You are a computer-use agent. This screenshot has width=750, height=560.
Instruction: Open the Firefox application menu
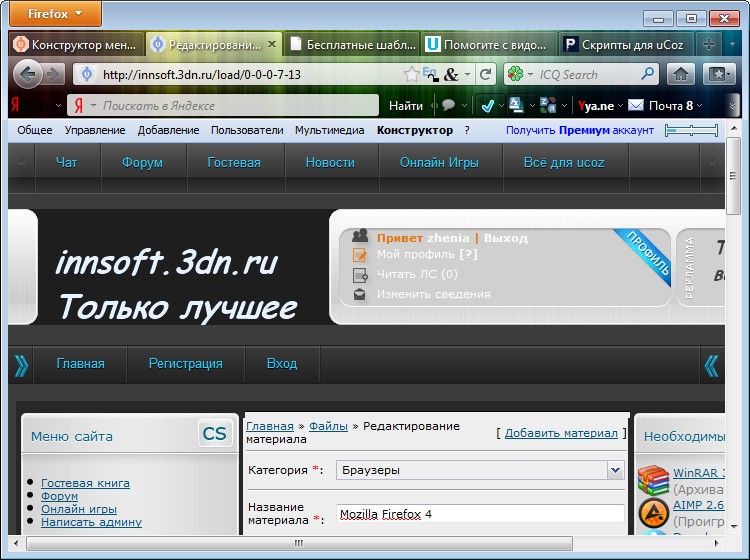[55, 13]
